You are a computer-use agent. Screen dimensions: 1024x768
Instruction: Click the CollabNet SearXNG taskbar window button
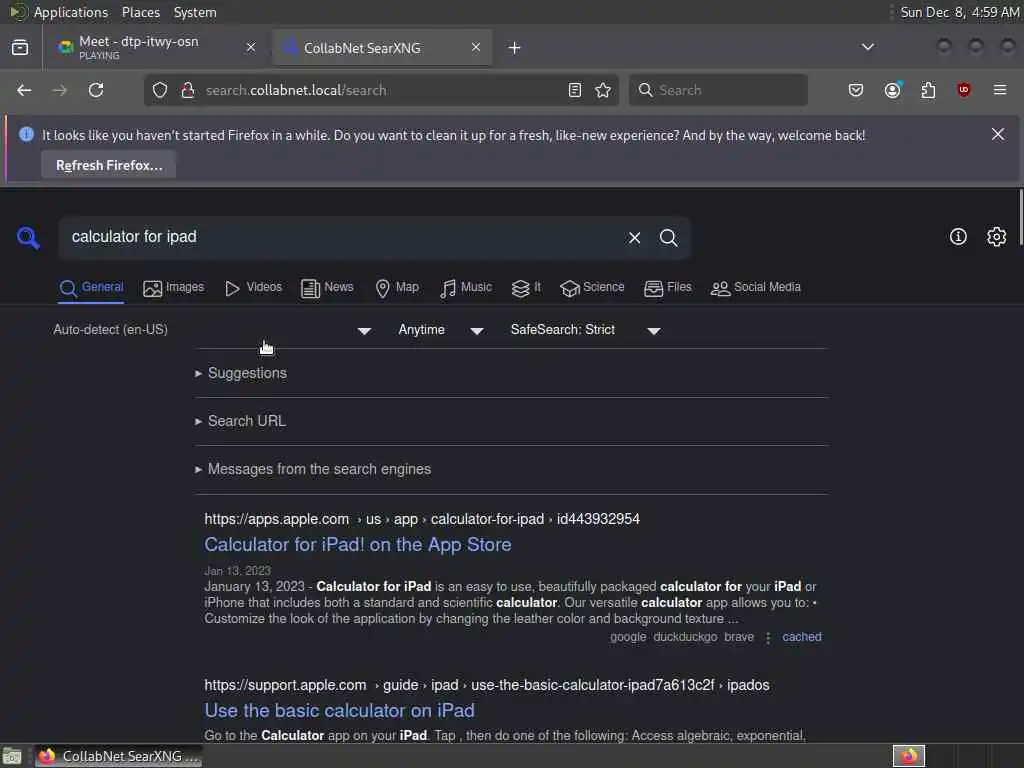click(x=118, y=756)
